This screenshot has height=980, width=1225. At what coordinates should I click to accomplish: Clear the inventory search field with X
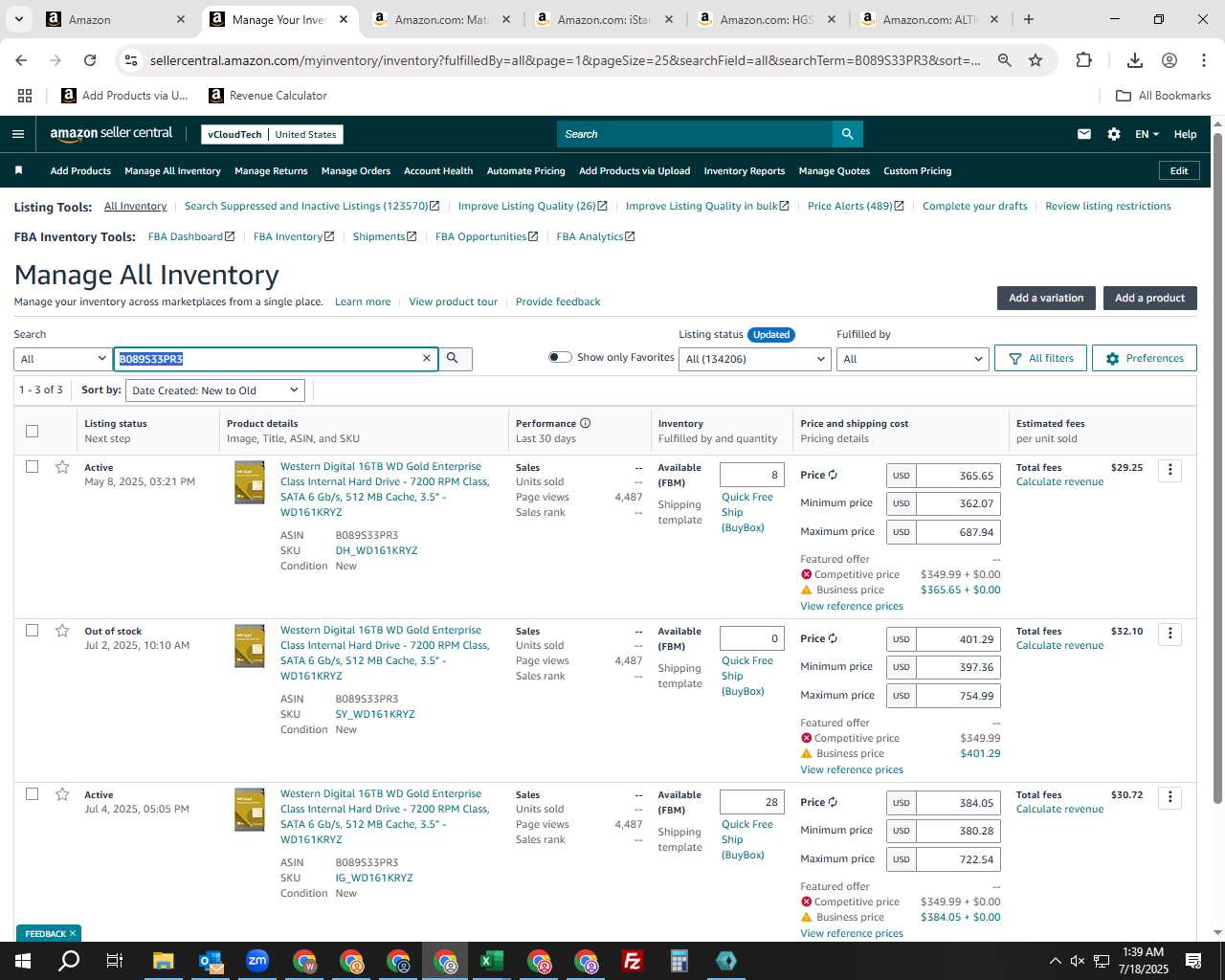coord(427,358)
